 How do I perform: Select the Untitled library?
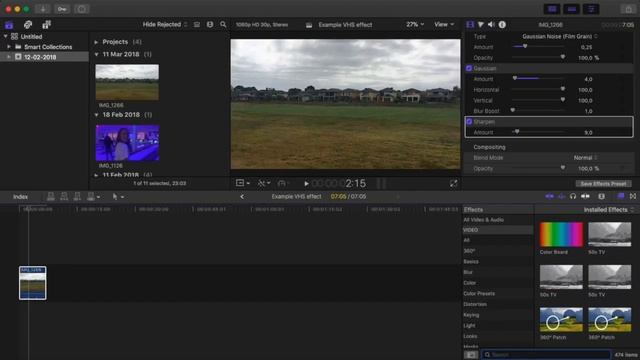(31, 37)
